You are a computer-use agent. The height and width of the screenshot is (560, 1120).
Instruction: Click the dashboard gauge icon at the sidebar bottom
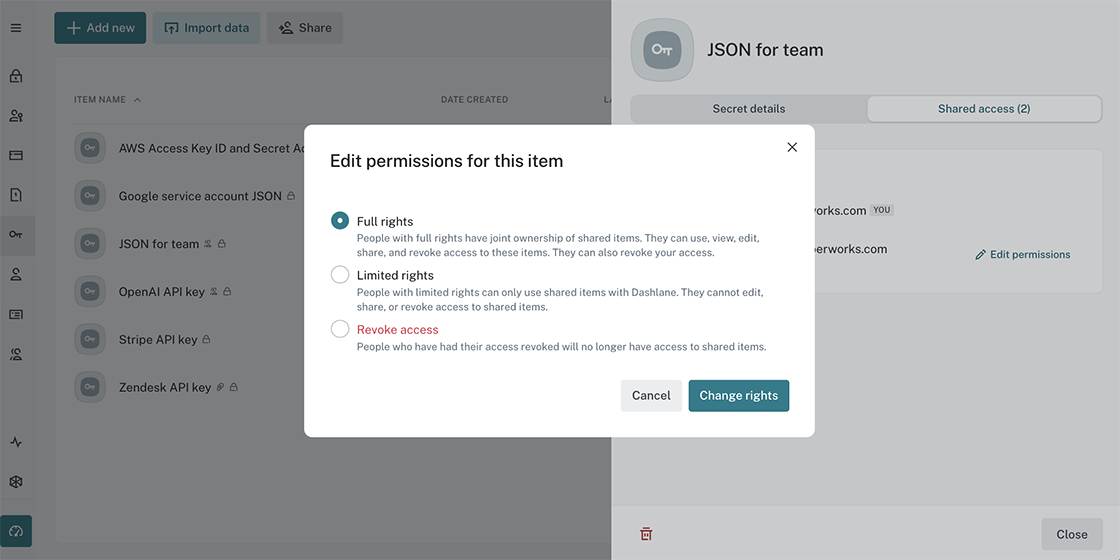pyautogui.click(x=16, y=531)
